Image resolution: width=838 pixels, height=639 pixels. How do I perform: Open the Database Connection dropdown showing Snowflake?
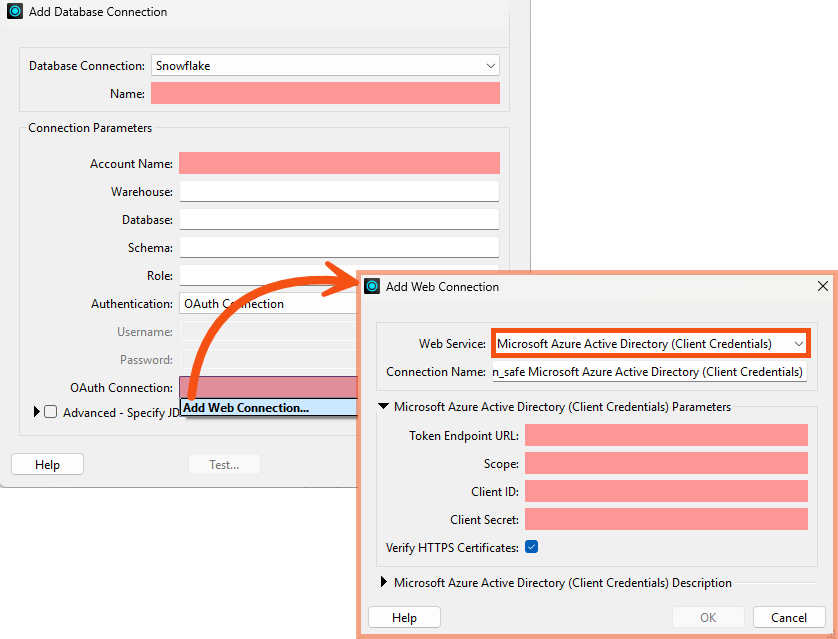pos(491,65)
